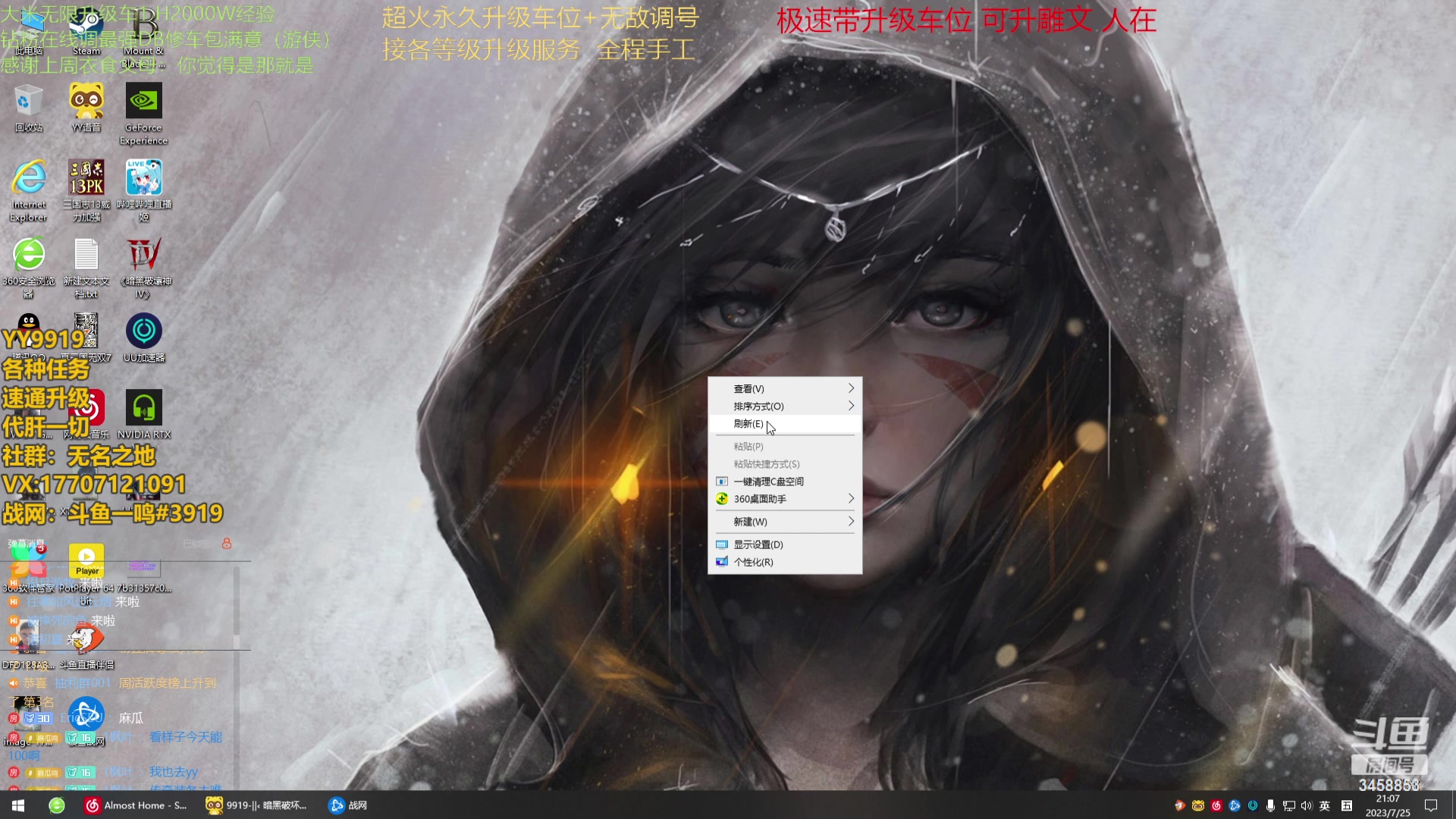Choose 一键清理C盘空间 in context menu
1456x819 pixels.
785,481
